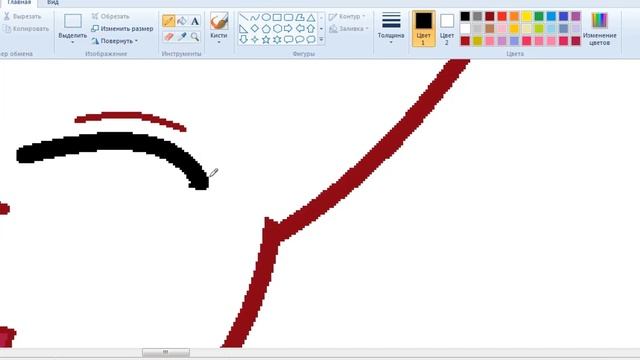Open the Выделить dropdown arrow

pyautogui.click(x=73, y=42)
